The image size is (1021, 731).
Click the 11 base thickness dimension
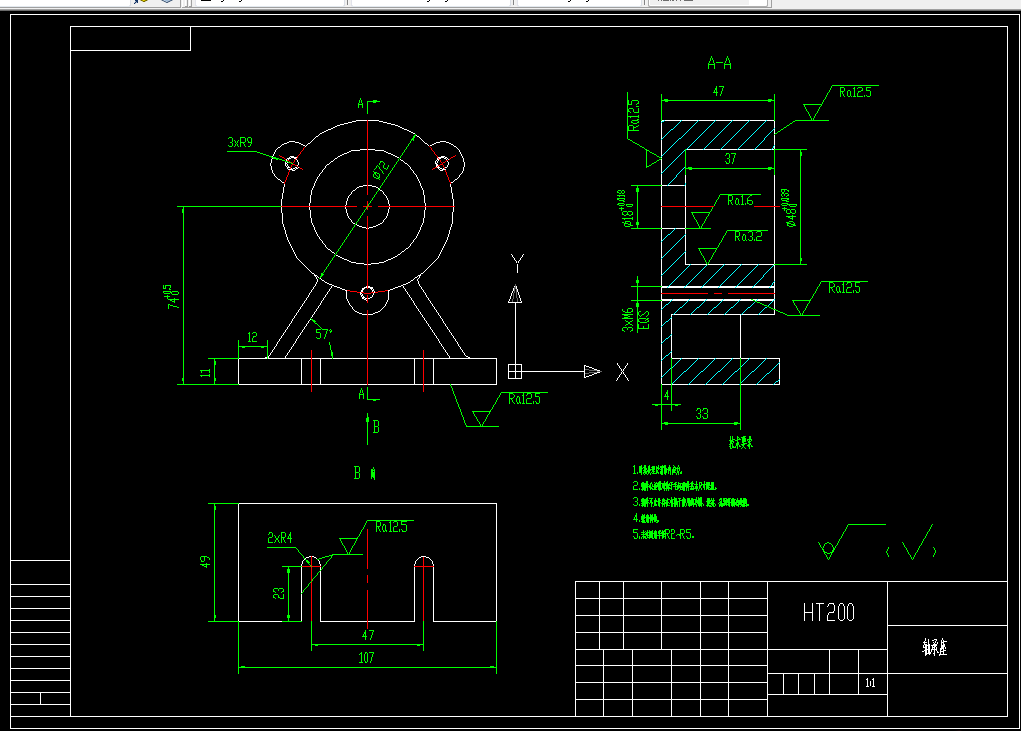coord(206,372)
